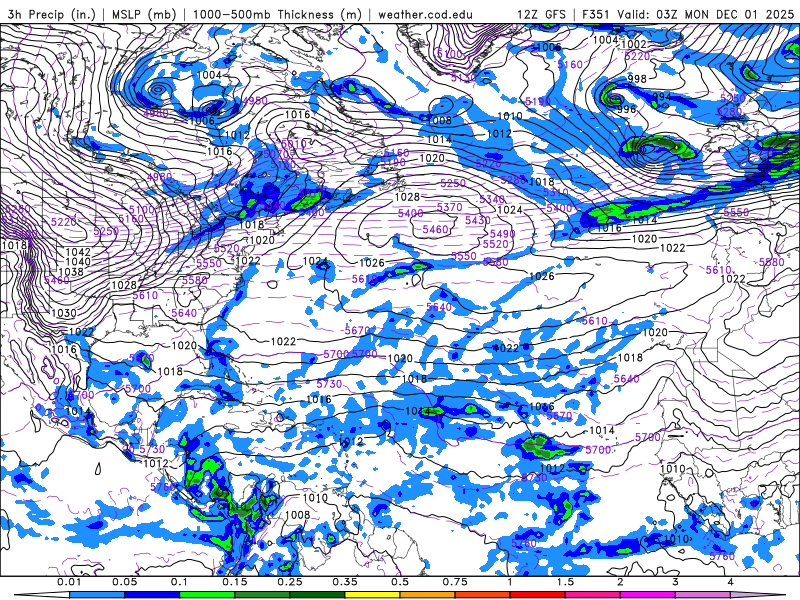Click the 'MON DEC 01 2025' valid date

[739, 14]
